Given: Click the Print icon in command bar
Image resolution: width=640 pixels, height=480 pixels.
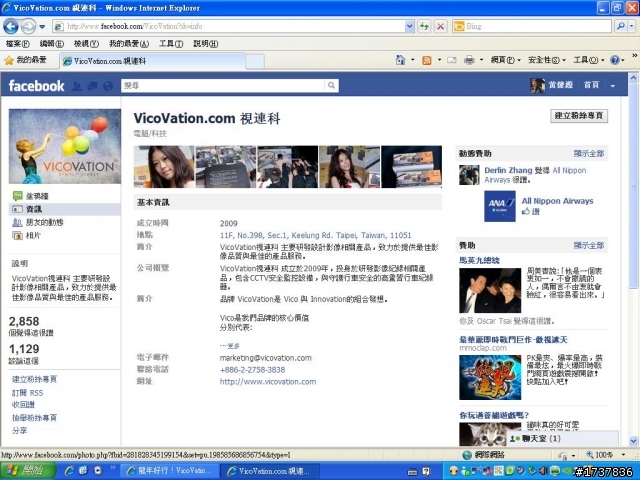Looking at the screenshot, I should [469, 60].
